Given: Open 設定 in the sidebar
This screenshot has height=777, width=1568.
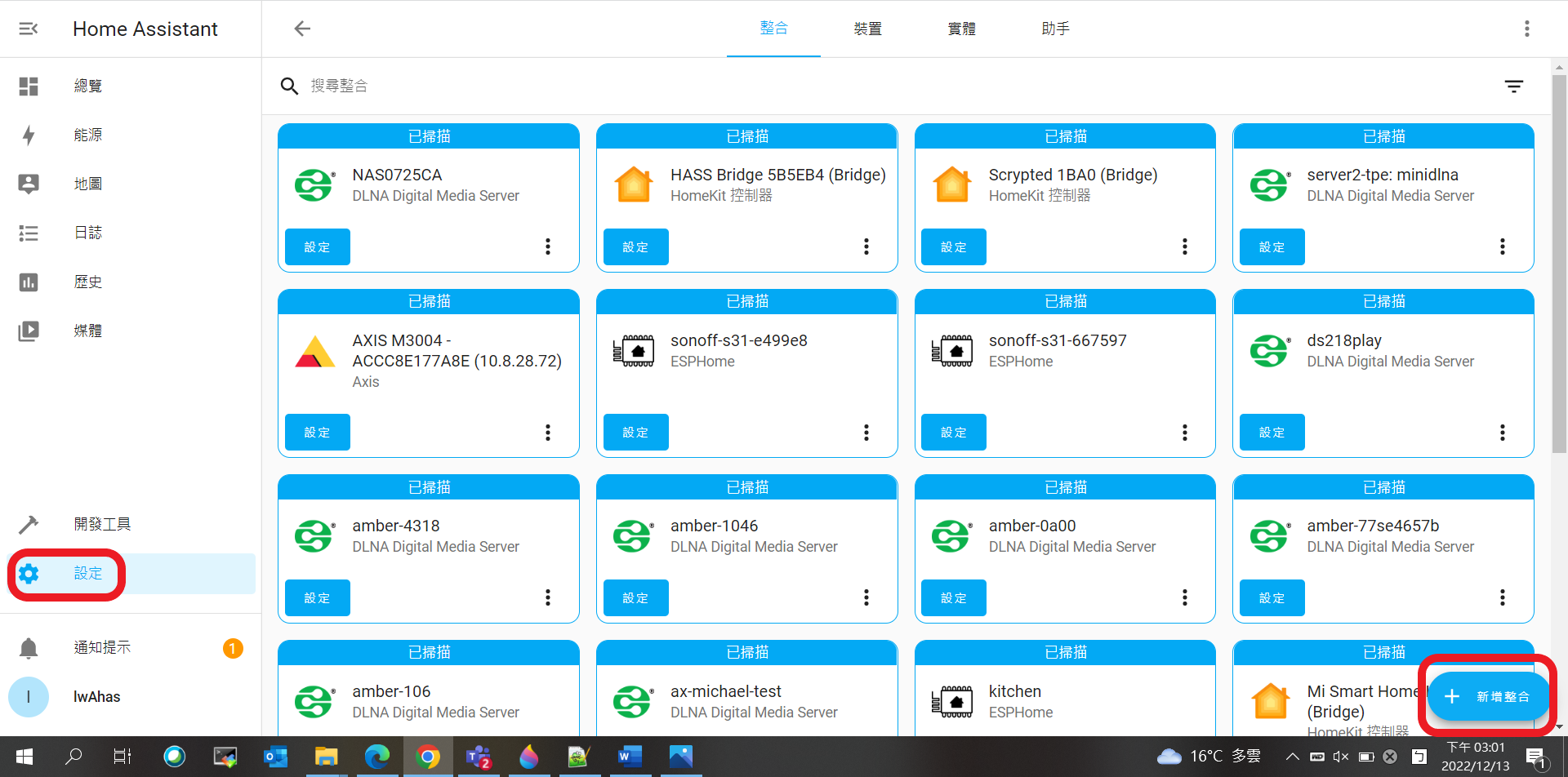Looking at the screenshot, I should click(131, 574).
